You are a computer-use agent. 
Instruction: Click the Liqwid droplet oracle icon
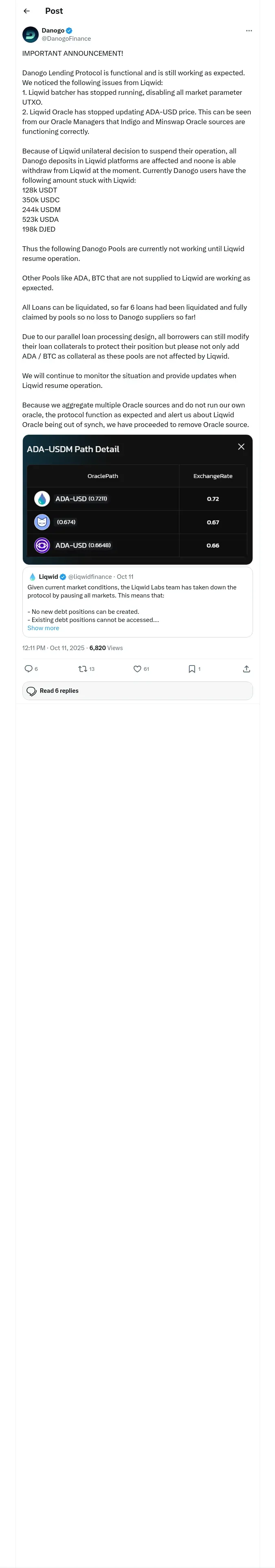coord(42,499)
